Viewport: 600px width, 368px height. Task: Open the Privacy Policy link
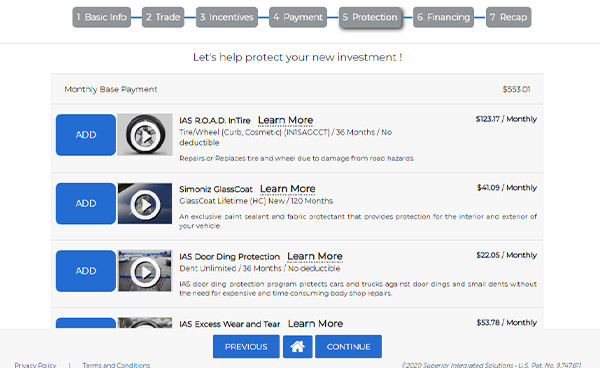coord(35,365)
